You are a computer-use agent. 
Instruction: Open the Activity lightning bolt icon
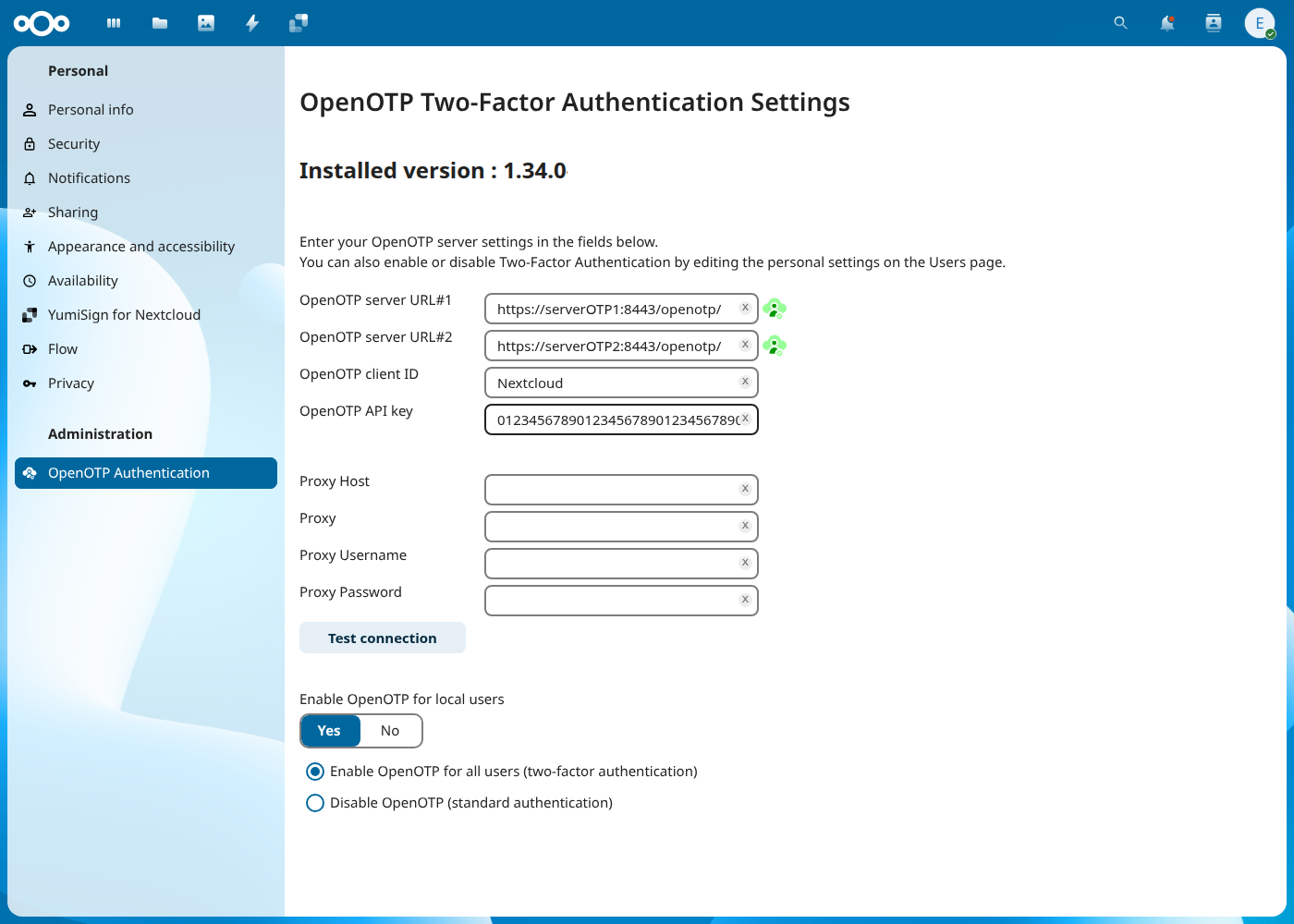252,23
